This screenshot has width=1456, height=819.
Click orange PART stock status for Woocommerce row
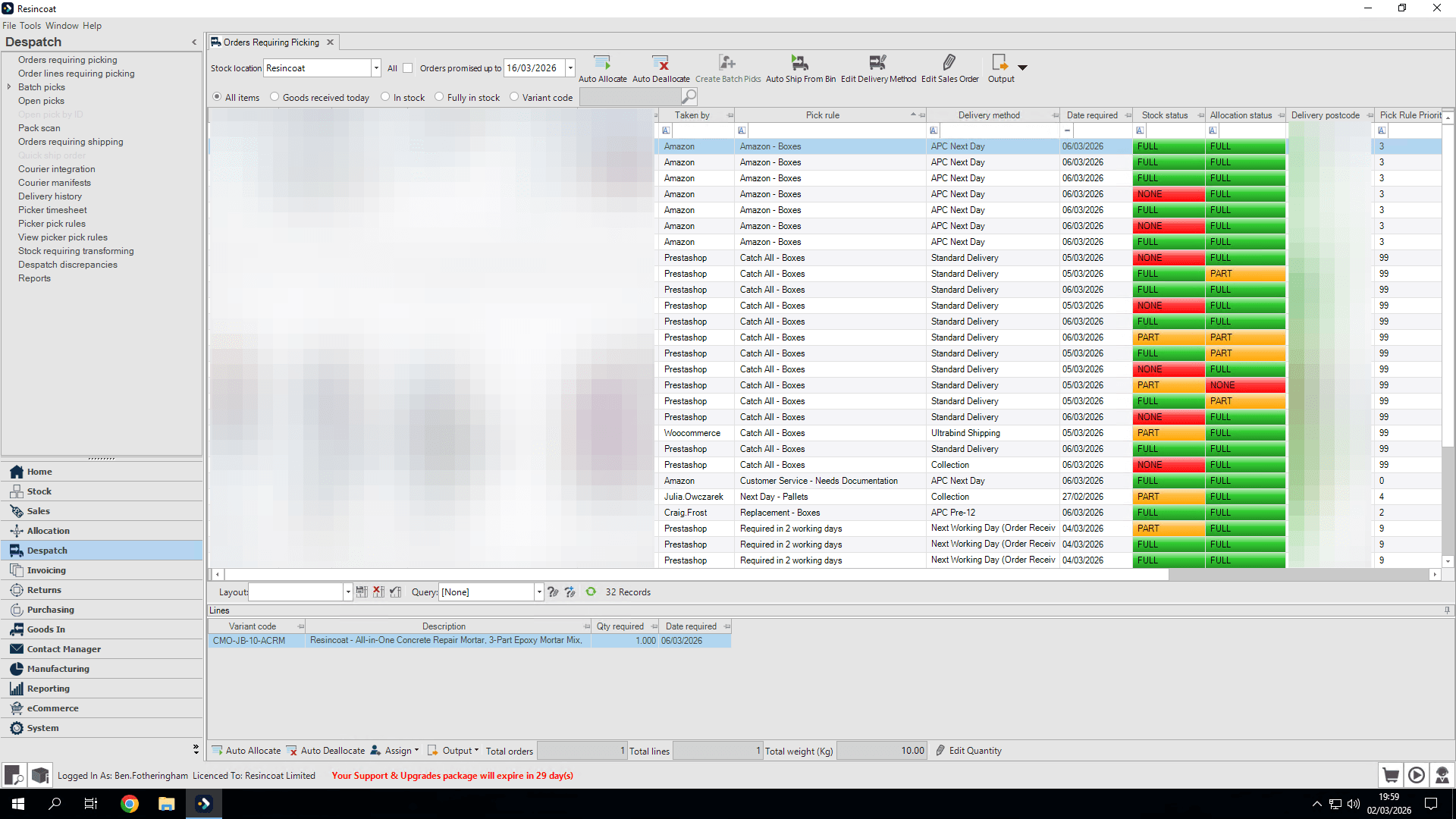[1169, 433]
